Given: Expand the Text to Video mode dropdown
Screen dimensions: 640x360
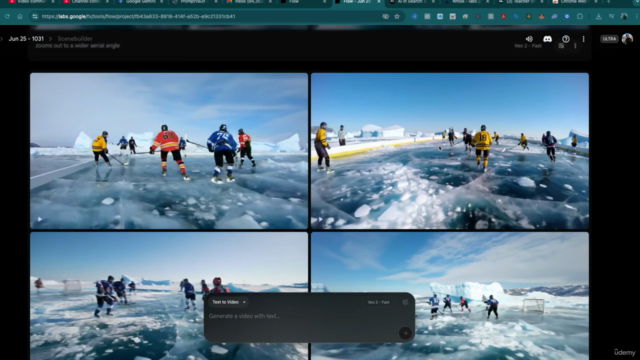Looking at the screenshot, I should pyautogui.click(x=229, y=302).
